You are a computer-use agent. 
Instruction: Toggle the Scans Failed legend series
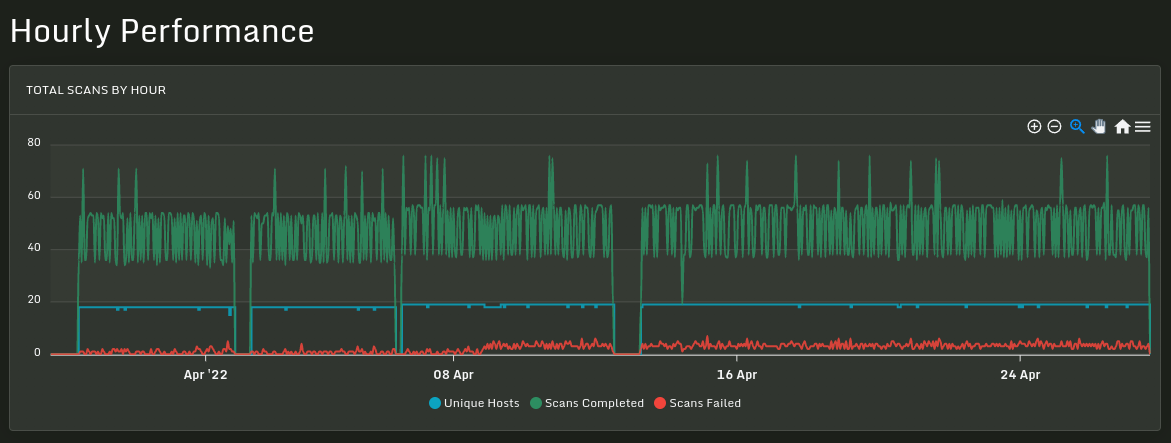tap(698, 403)
